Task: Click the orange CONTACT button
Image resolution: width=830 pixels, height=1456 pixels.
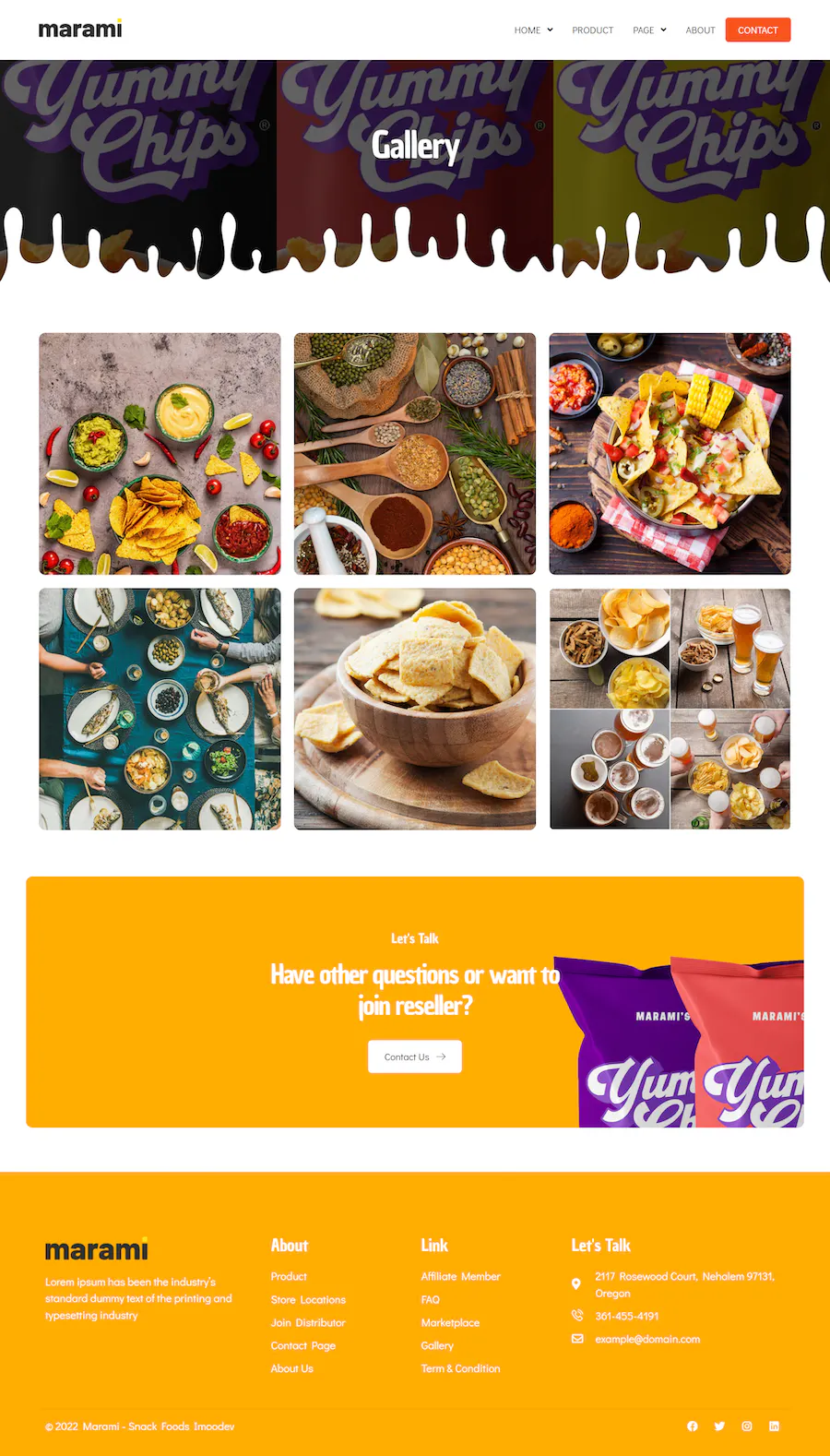Action: (x=758, y=30)
